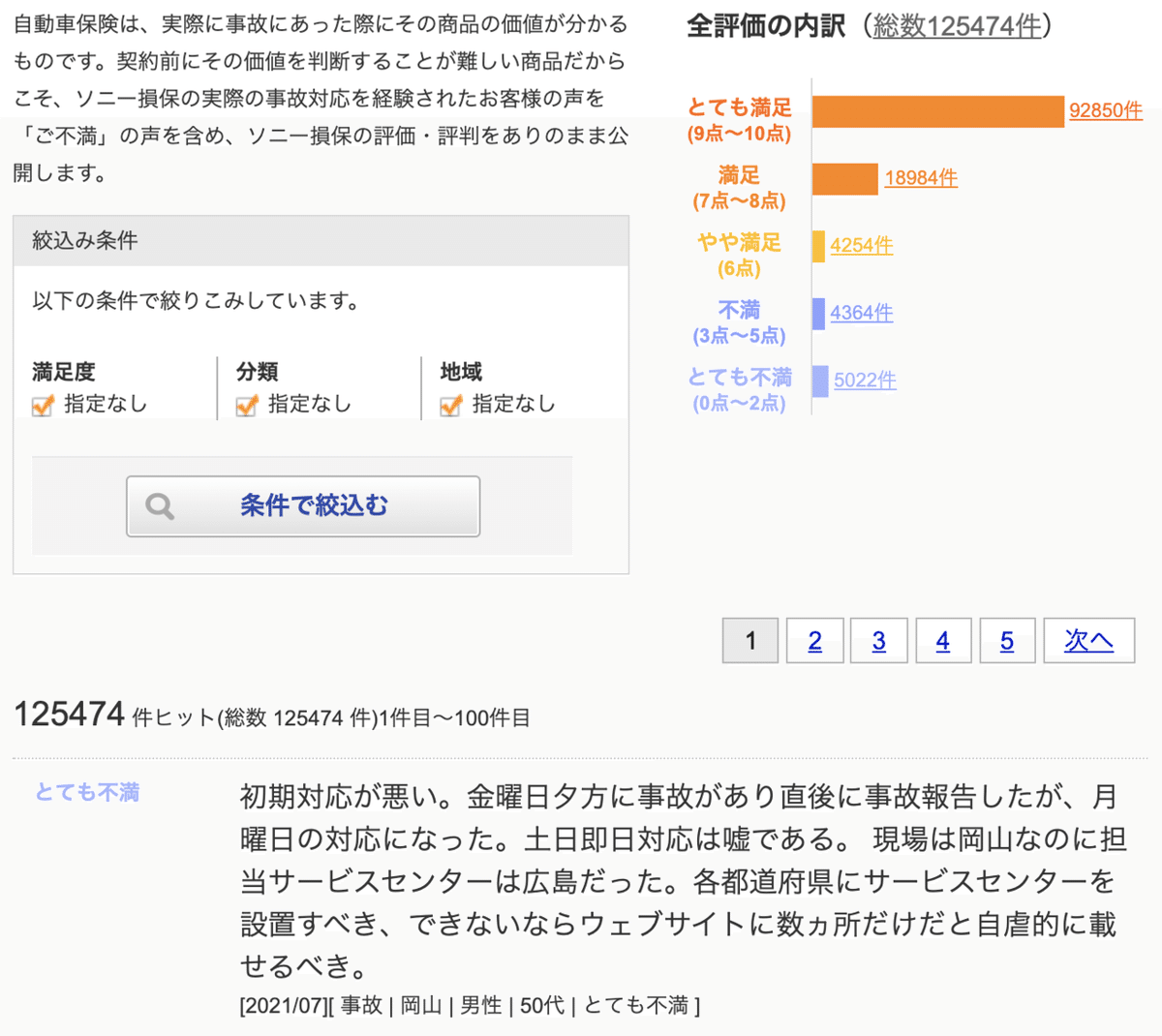Toggle the 地域 指定なし checkbox
Image resolution: width=1162 pixels, height=1036 pixels.
451,405
